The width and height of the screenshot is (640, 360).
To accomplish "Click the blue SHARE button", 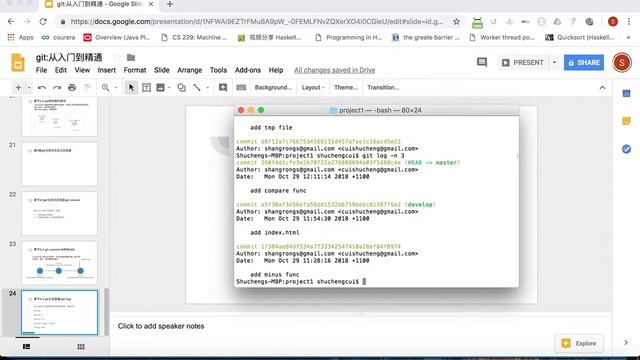I will (584, 62).
